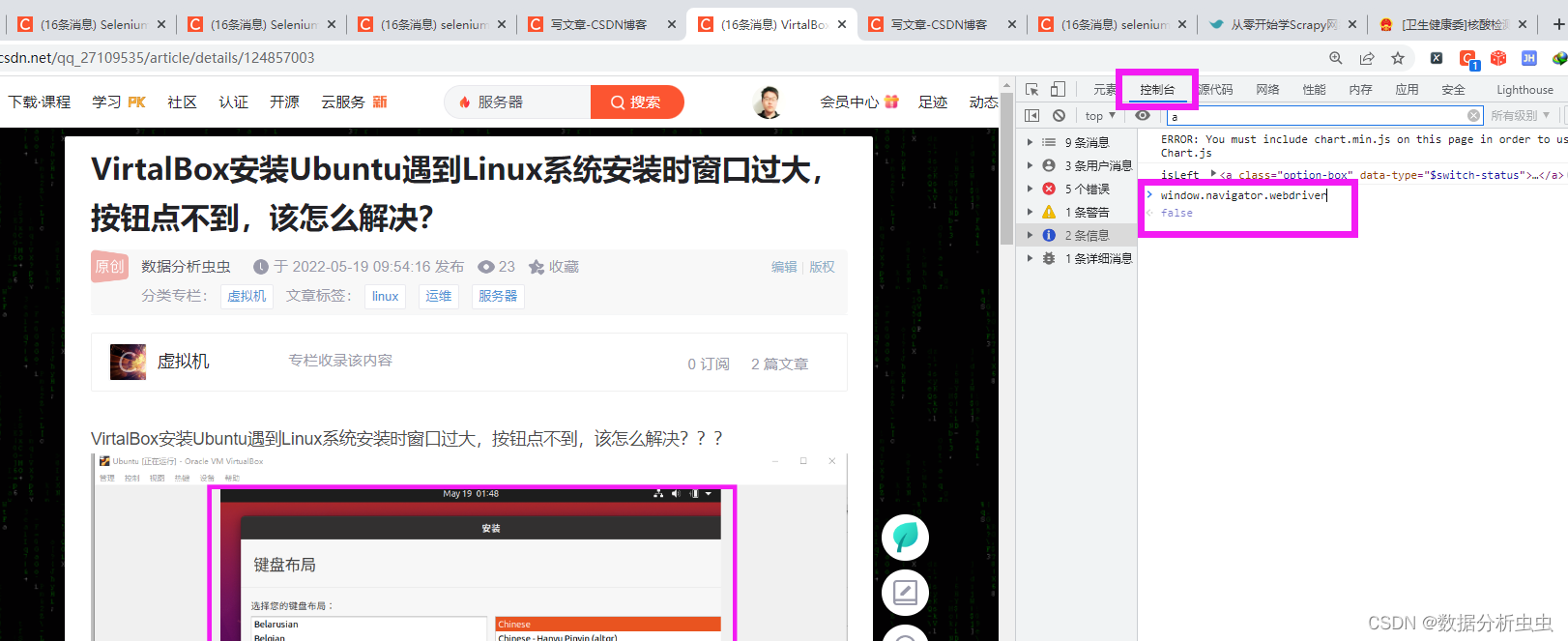Click the 服务器 article tag
1568x641 pixels.
tap(498, 296)
